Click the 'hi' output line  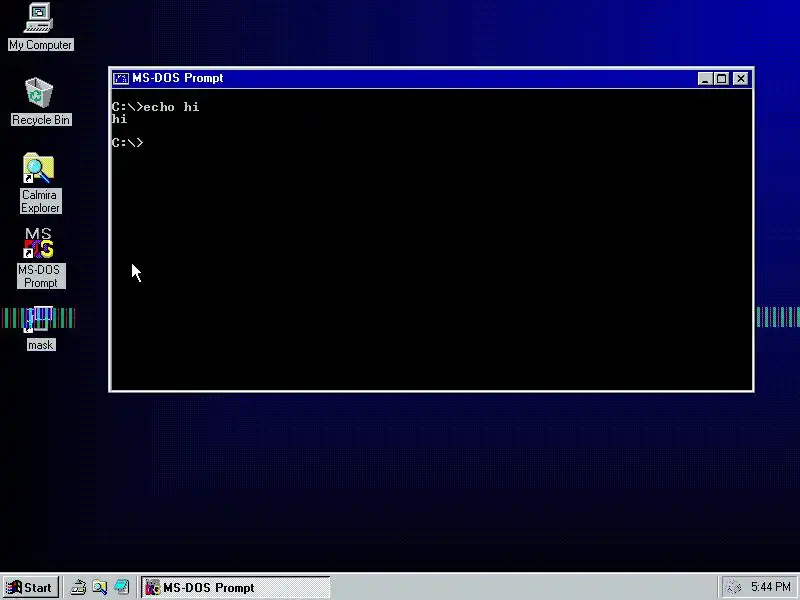(119, 119)
